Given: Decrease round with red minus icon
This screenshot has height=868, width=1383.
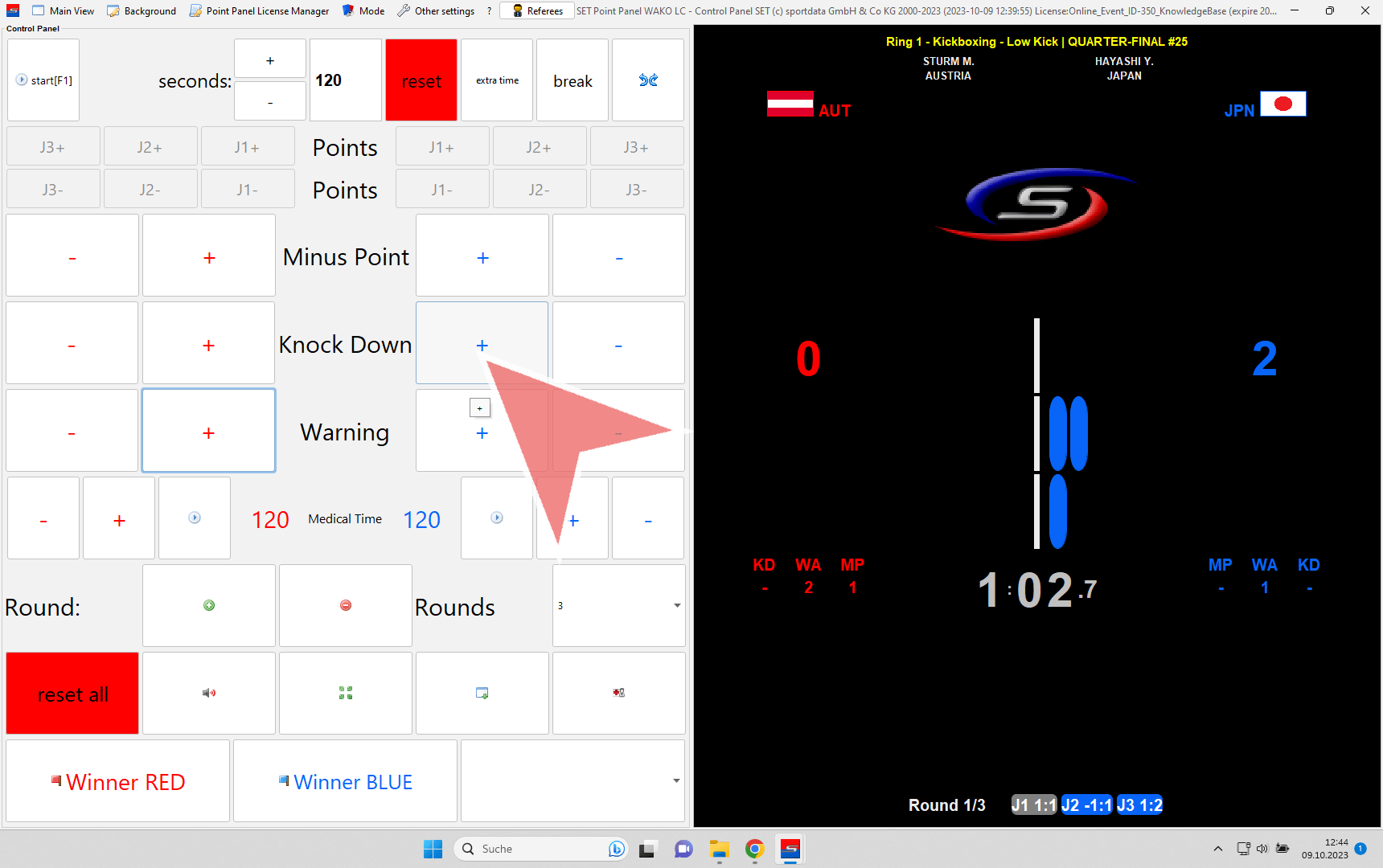Looking at the screenshot, I should click(x=346, y=605).
